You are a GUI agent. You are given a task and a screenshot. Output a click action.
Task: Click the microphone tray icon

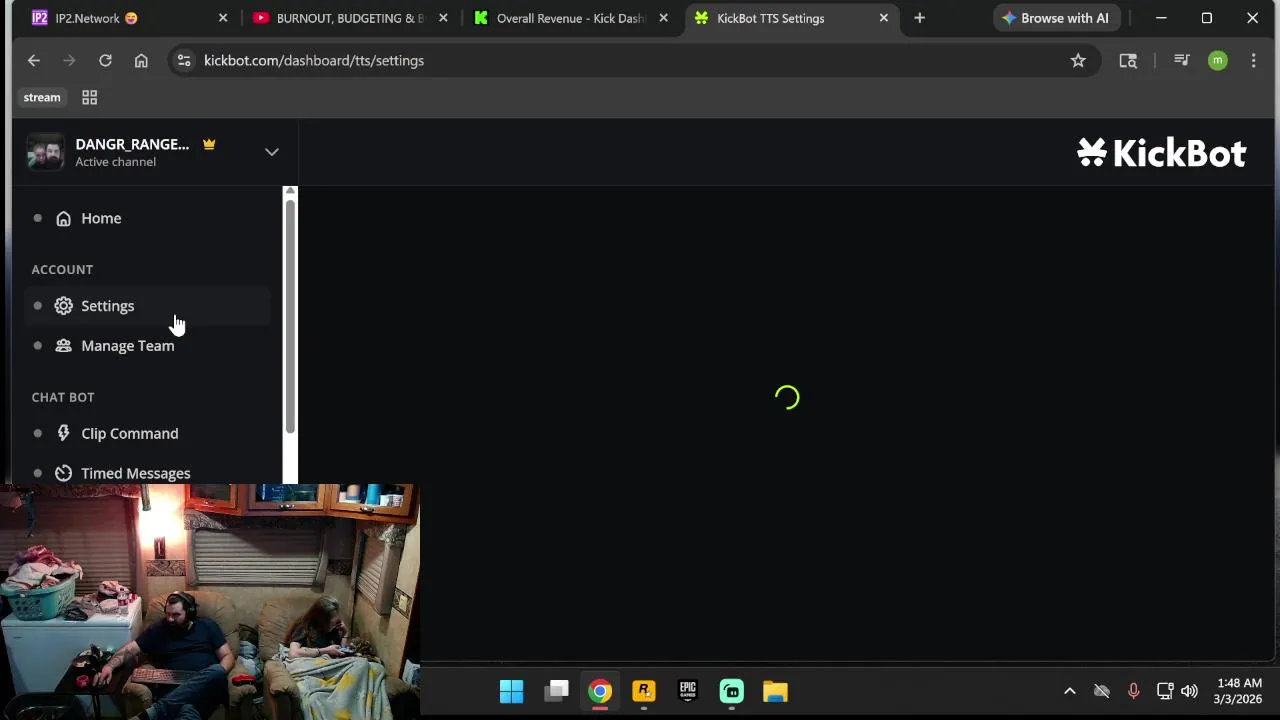click(x=1133, y=691)
